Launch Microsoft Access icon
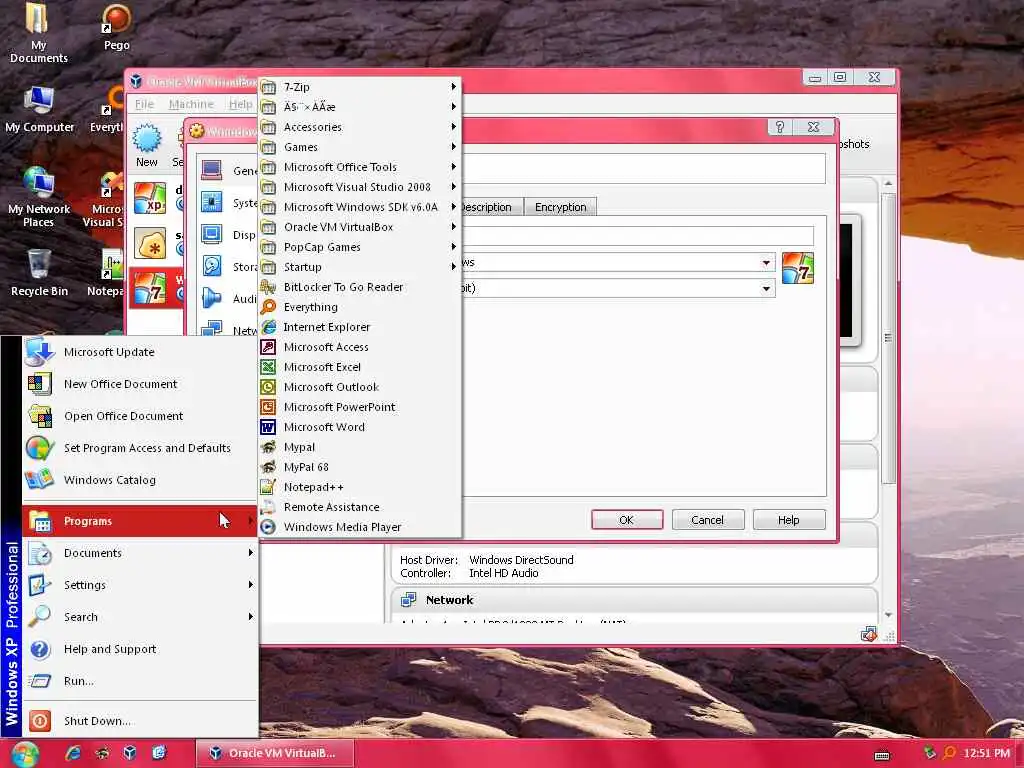The width and height of the screenshot is (1024, 768). (268, 347)
